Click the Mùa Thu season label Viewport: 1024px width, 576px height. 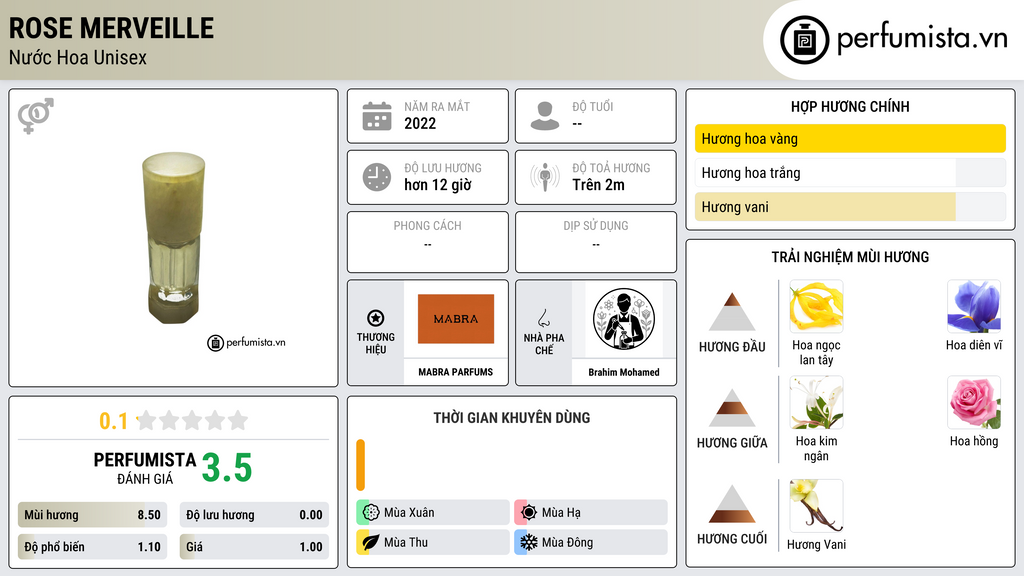(x=406, y=542)
